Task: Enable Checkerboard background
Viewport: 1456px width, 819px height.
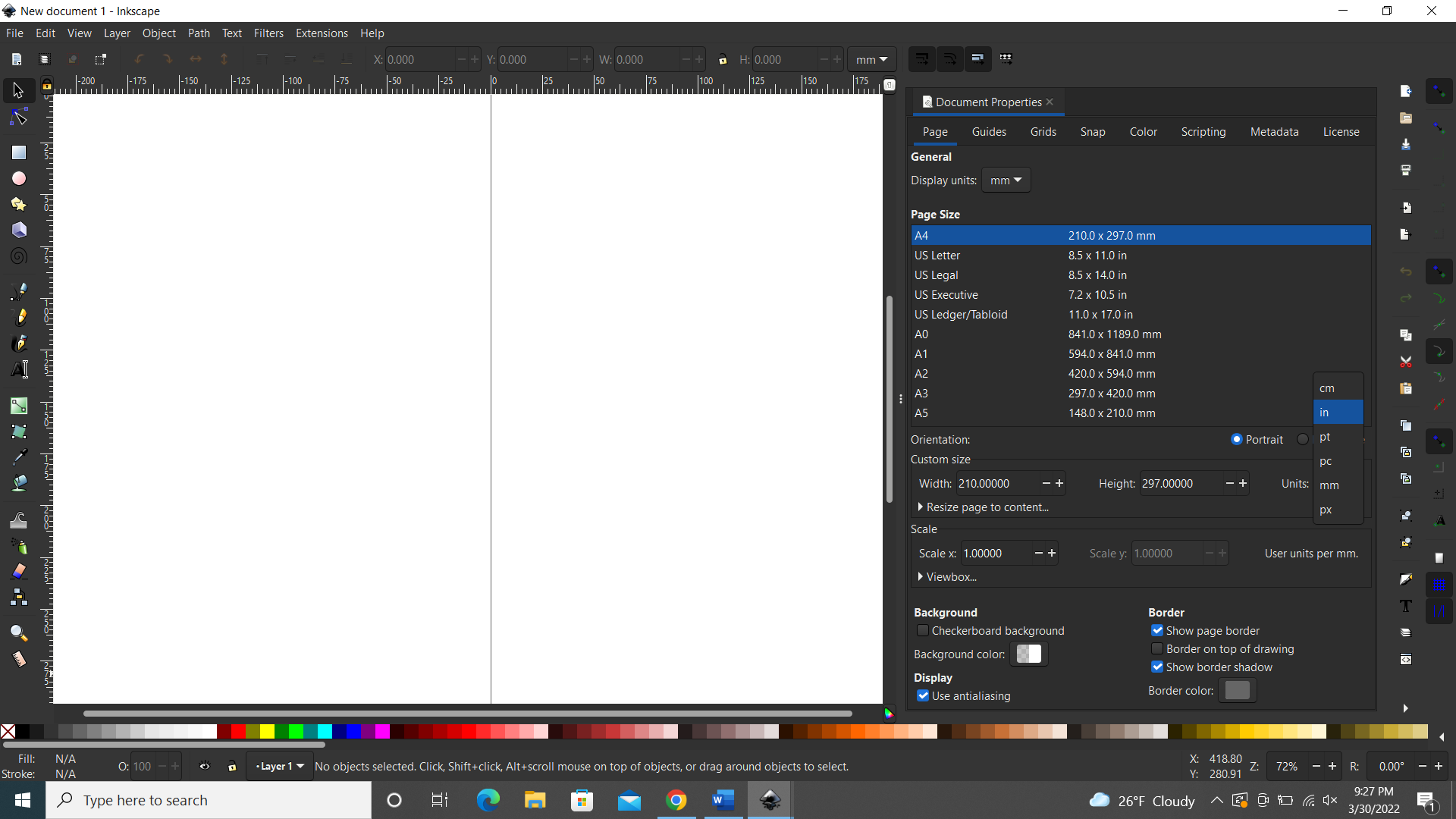Action: (924, 630)
